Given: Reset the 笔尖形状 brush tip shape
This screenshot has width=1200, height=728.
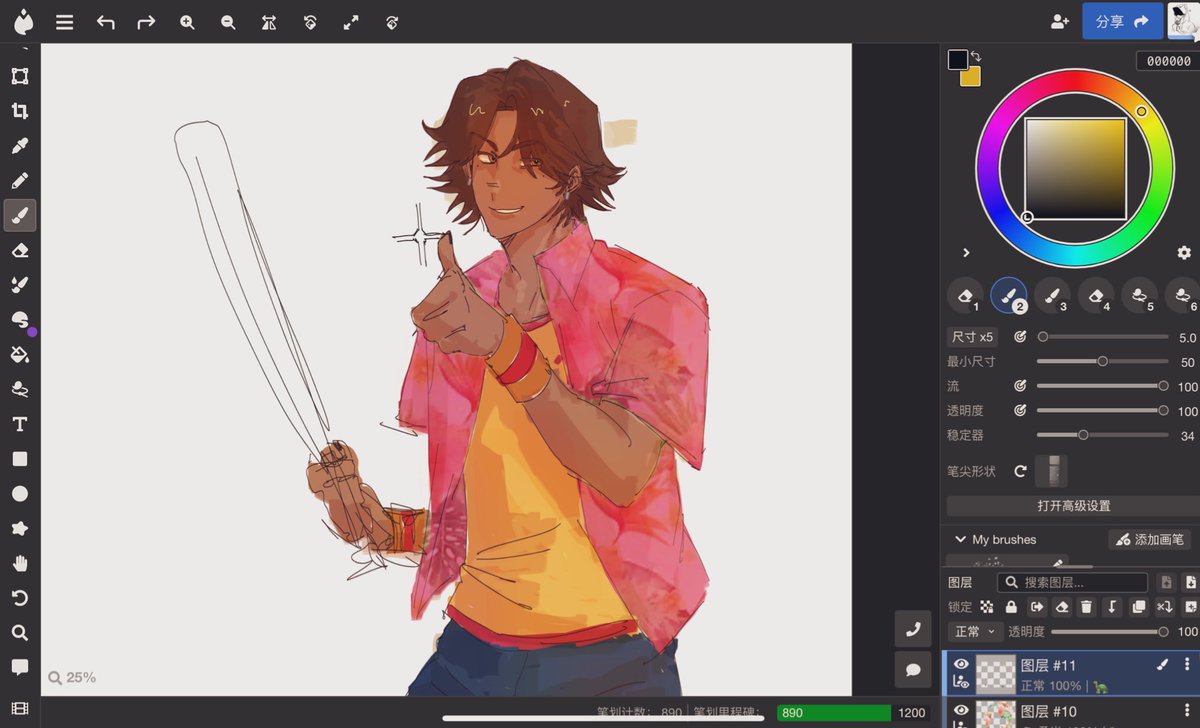Looking at the screenshot, I should [x=1020, y=471].
